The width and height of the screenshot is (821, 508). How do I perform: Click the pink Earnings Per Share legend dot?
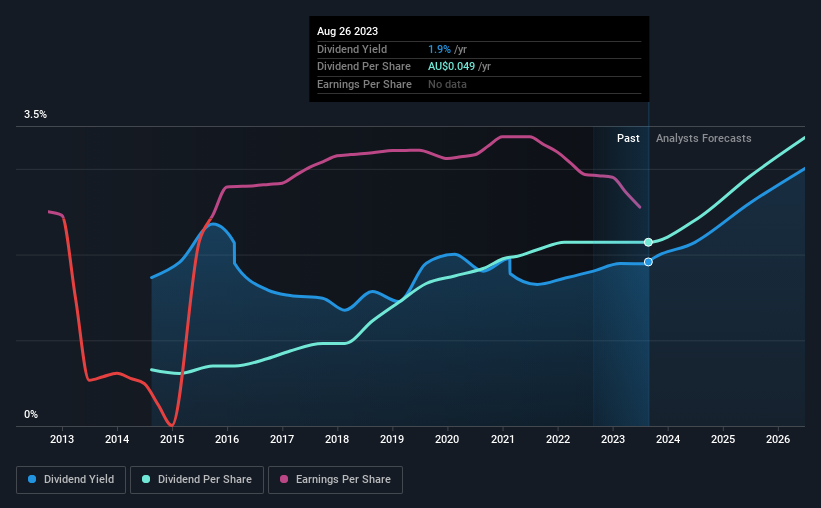point(284,479)
